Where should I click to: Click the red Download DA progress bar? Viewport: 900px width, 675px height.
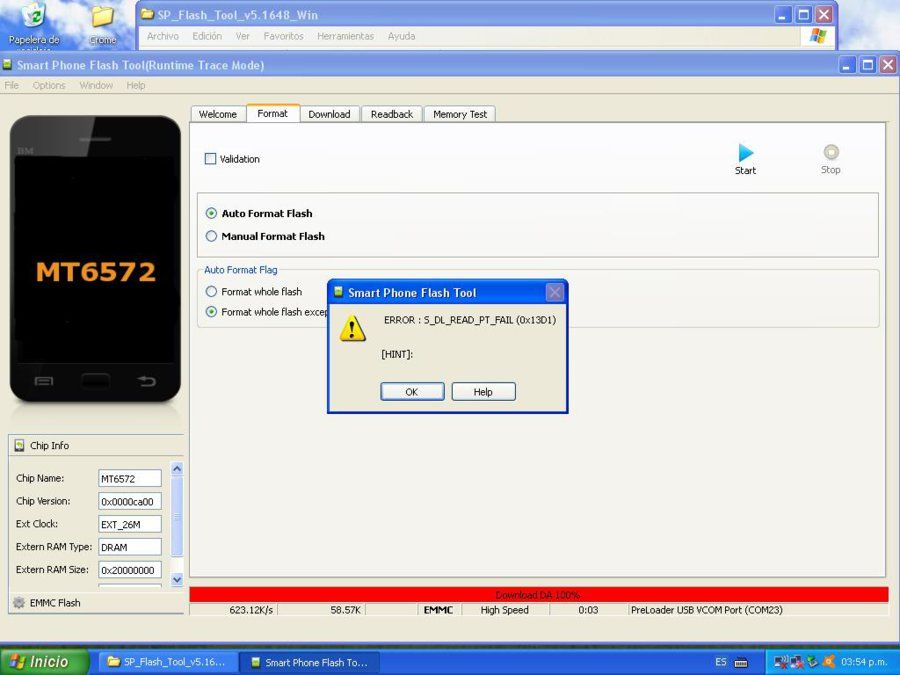(538, 595)
